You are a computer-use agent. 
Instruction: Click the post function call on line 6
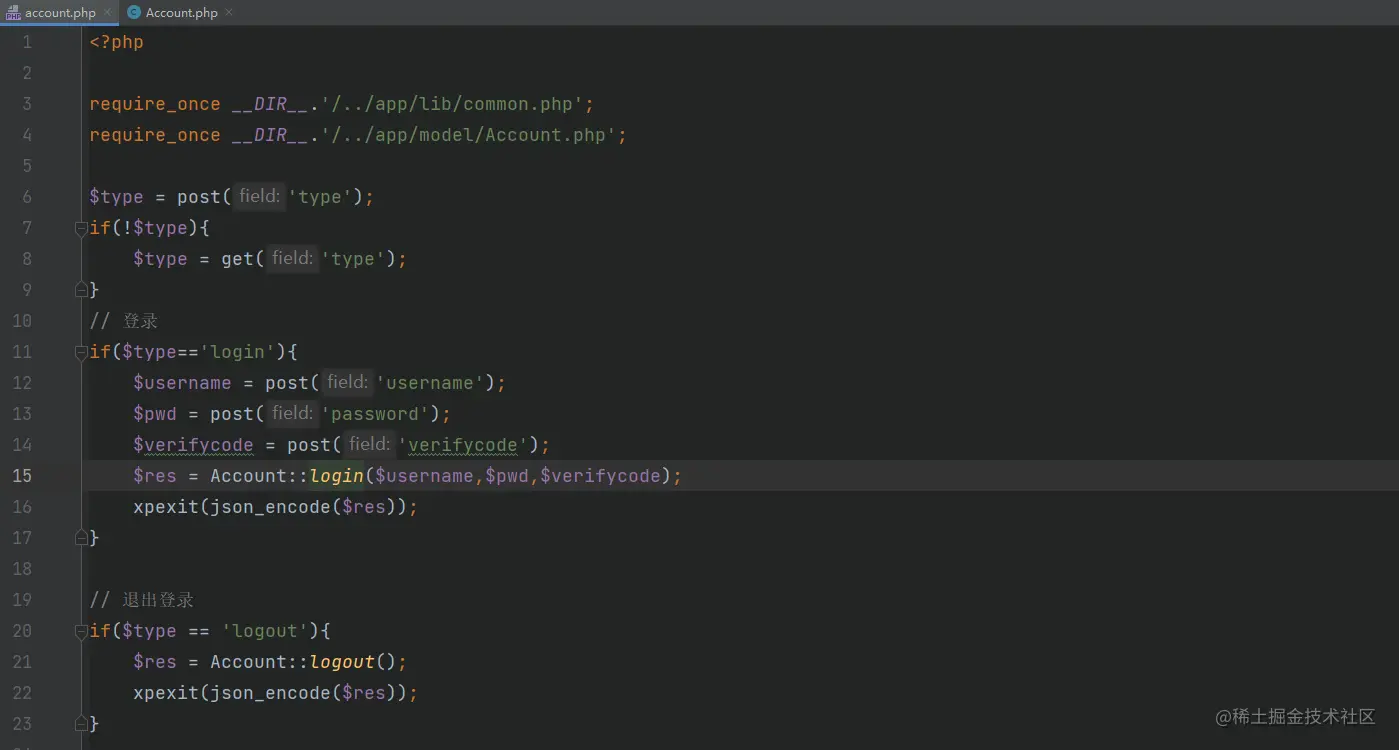pyautogui.click(x=199, y=197)
